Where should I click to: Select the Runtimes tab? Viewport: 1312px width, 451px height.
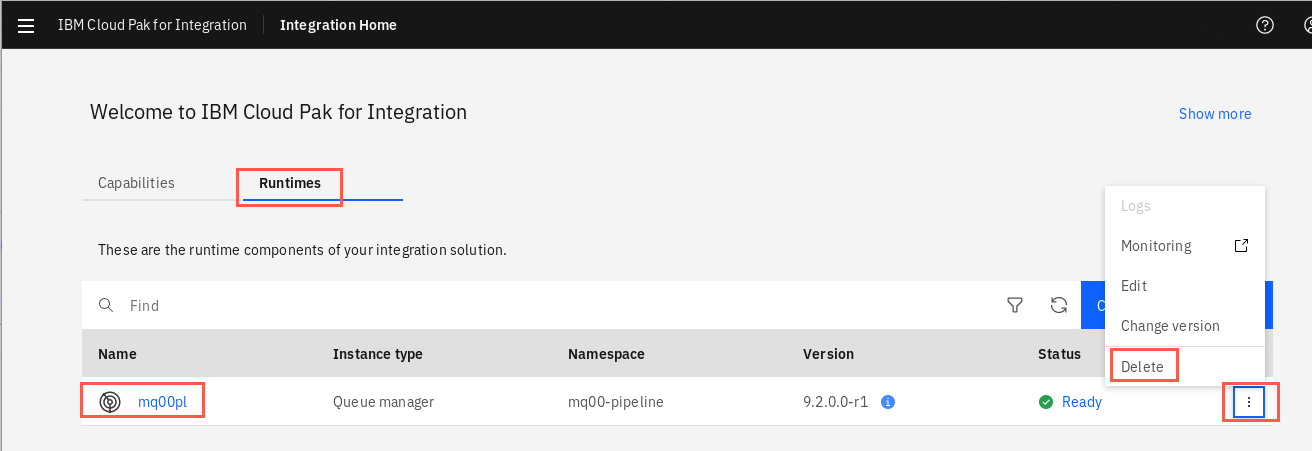coord(290,183)
